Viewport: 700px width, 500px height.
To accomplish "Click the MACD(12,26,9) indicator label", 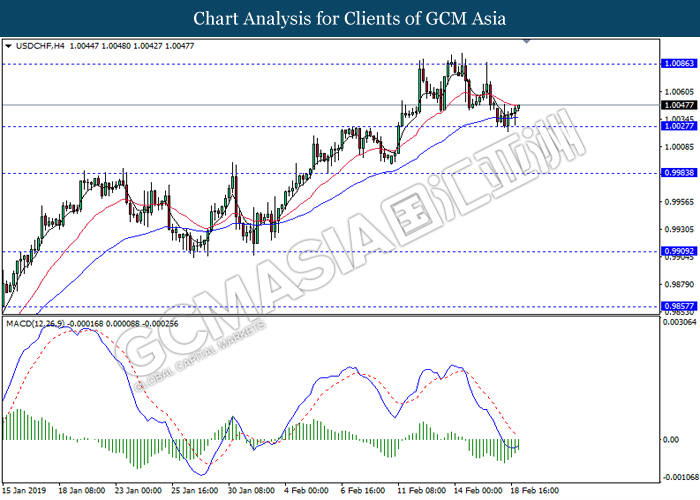I will pyautogui.click(x=35, y=324).
